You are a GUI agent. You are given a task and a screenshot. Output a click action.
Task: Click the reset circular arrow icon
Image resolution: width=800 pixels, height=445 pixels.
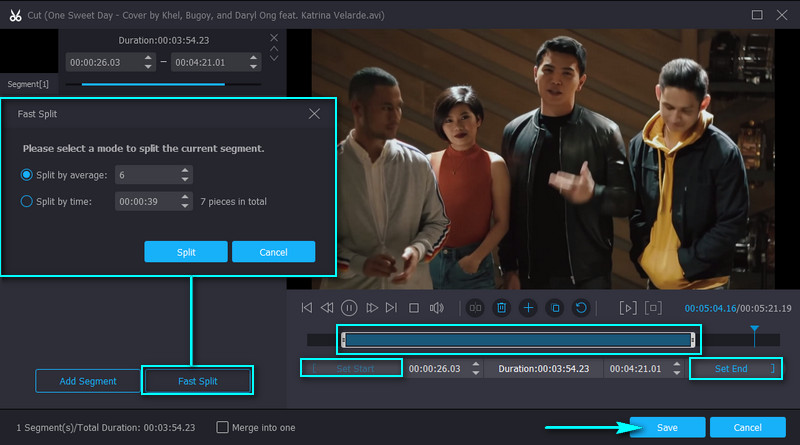580,308
